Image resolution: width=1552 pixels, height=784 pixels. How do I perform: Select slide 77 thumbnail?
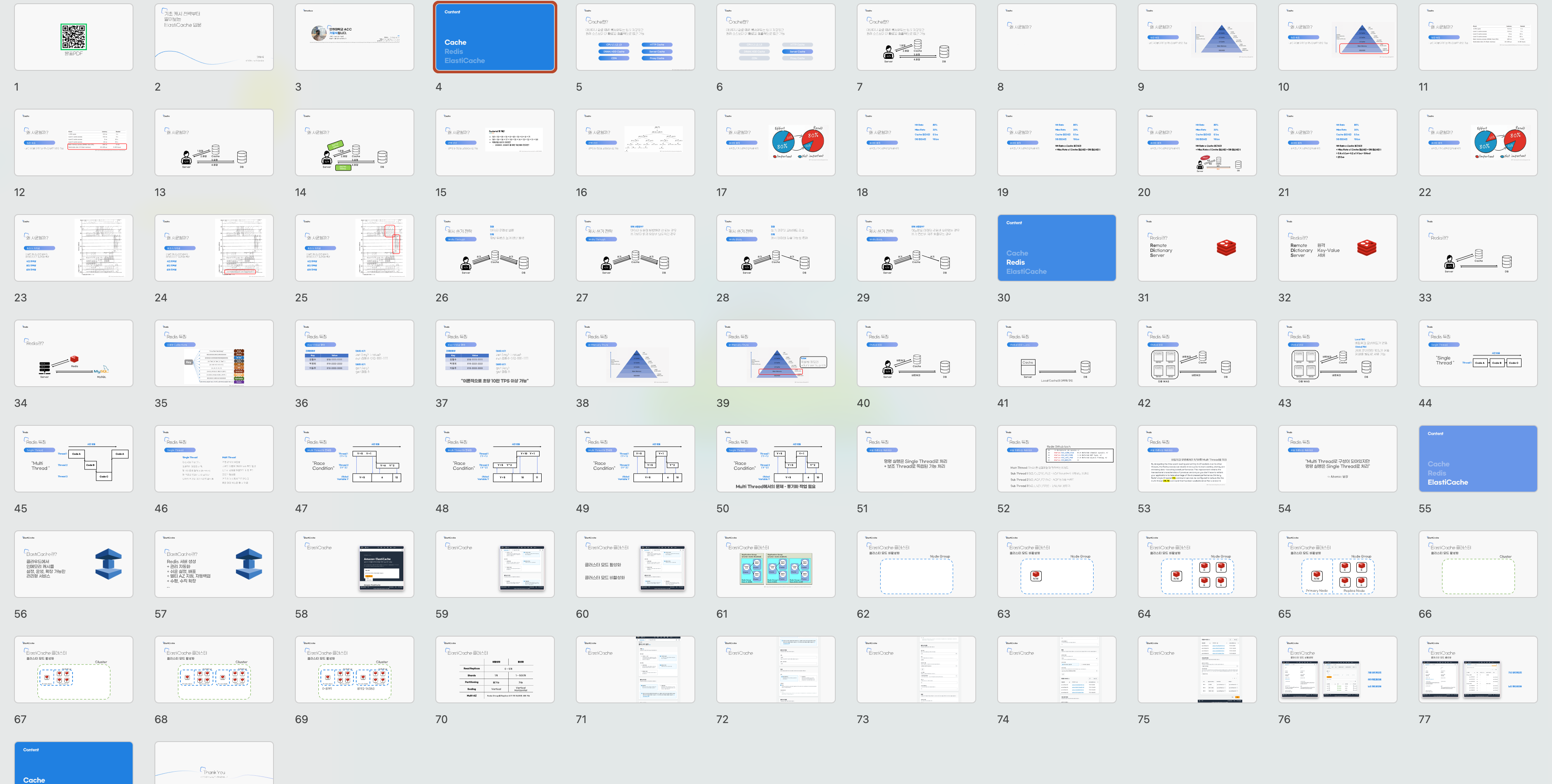[x=1478, y=669]
